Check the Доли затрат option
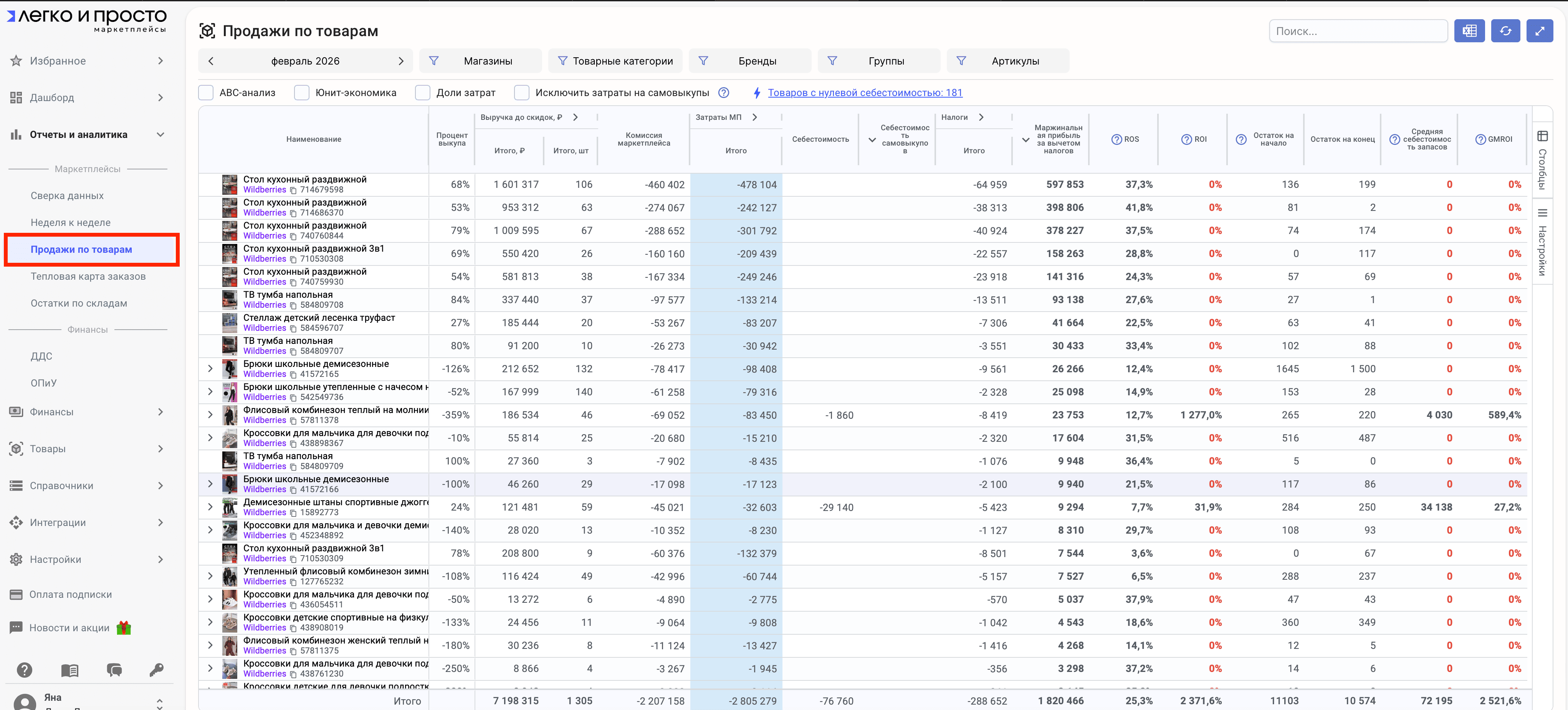Image resolution: width=1568 pixels, height=710 pixels. click(x=422, y=93)
